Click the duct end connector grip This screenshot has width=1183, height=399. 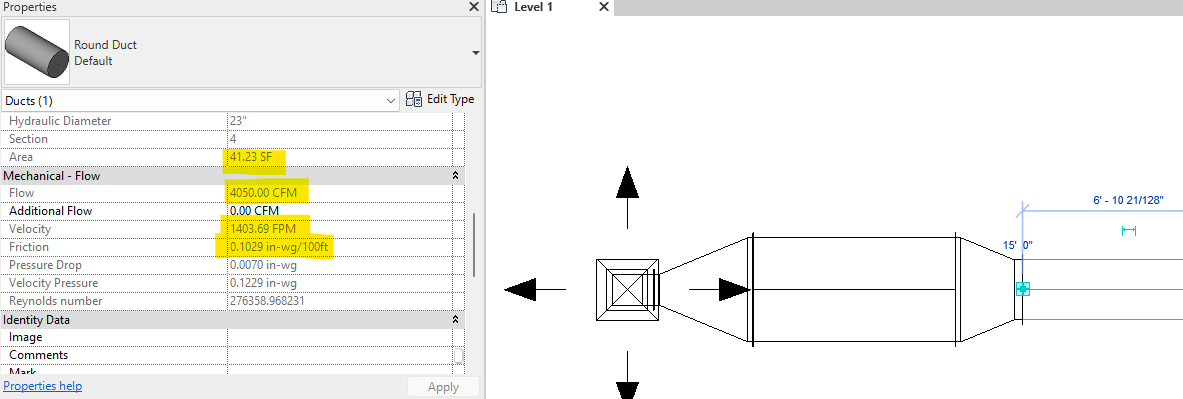[x=1022, y=289]
